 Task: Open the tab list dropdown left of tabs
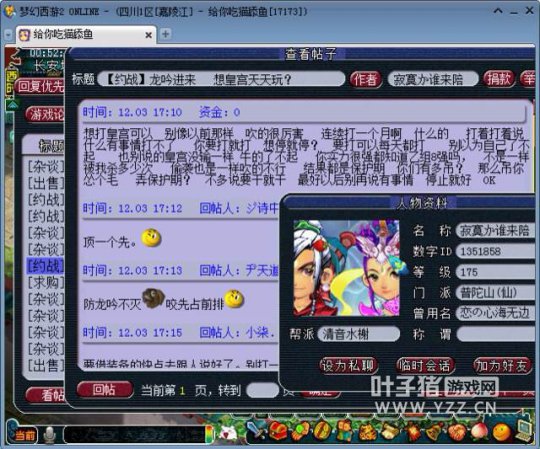click(8, 35)
